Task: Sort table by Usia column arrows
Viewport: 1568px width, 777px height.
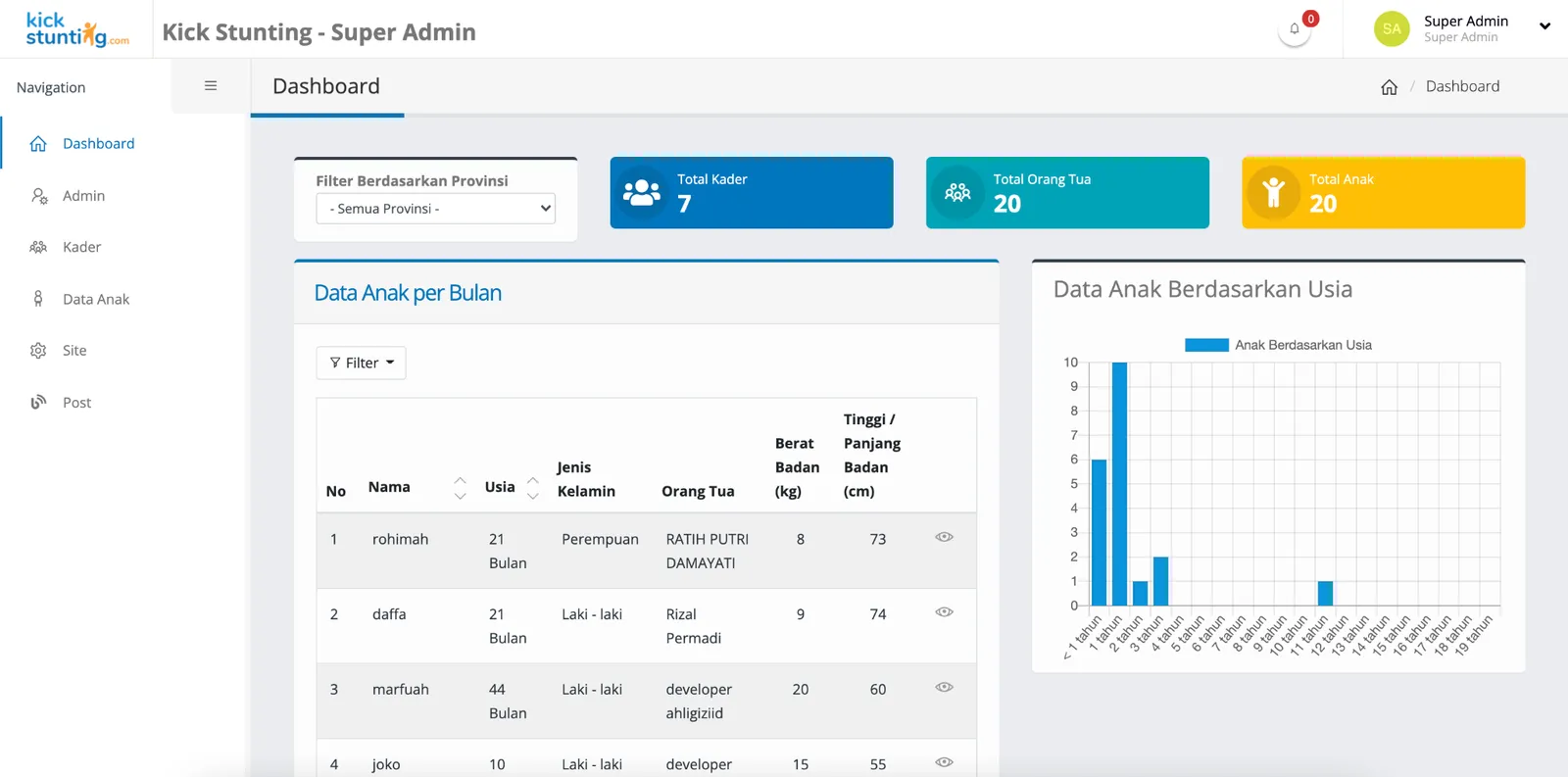Action: pyautogui.click(x=533, y=488)
